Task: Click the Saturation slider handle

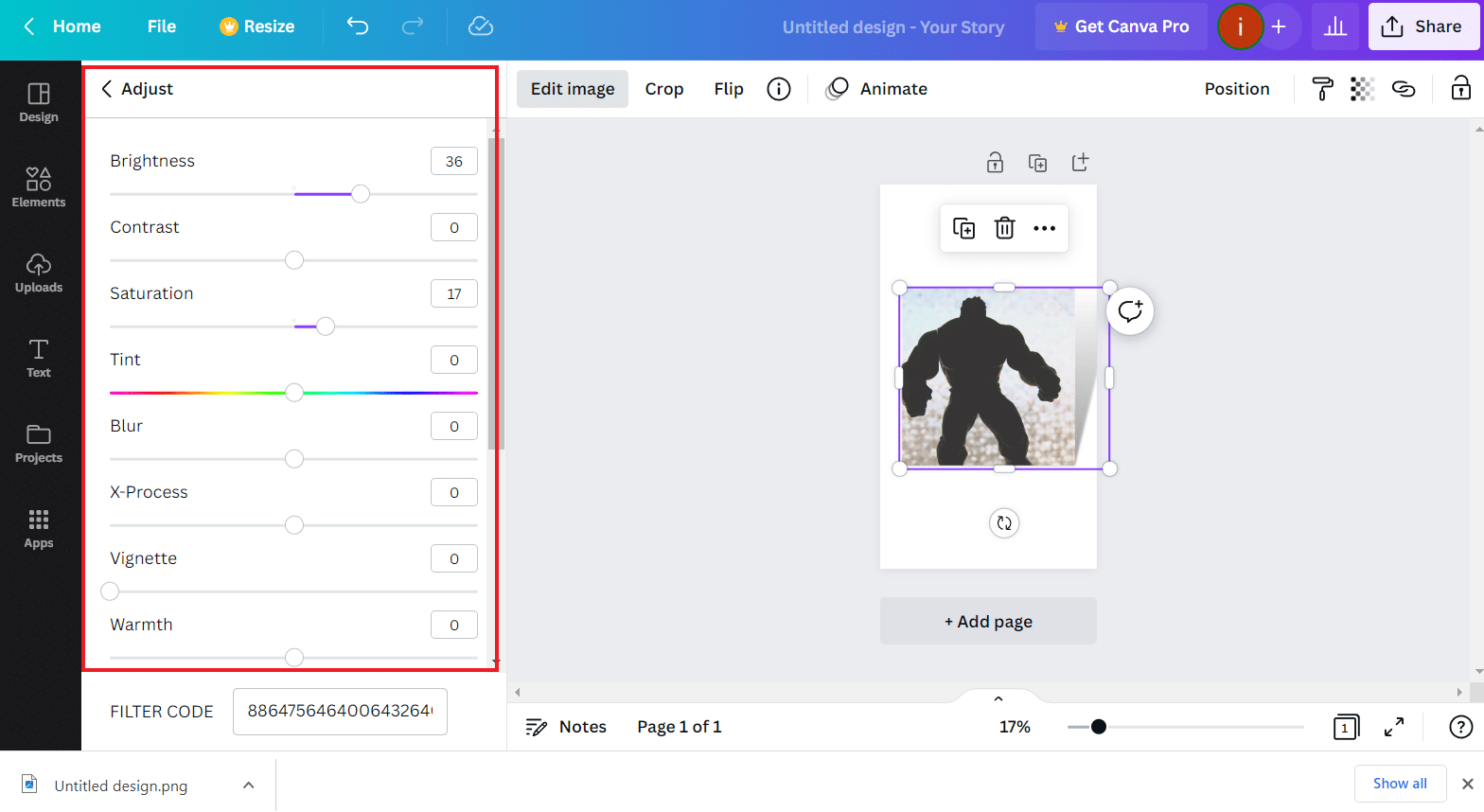Action: point(326,327)
